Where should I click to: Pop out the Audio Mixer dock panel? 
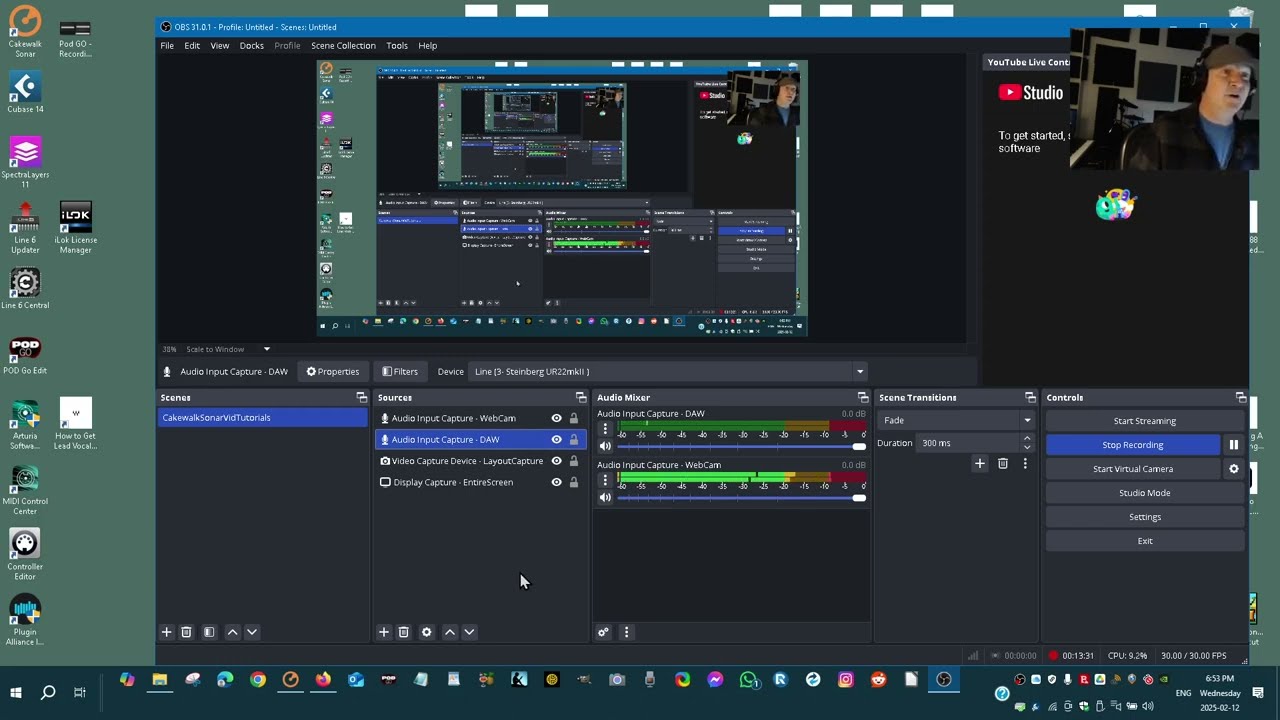[863, 398]
